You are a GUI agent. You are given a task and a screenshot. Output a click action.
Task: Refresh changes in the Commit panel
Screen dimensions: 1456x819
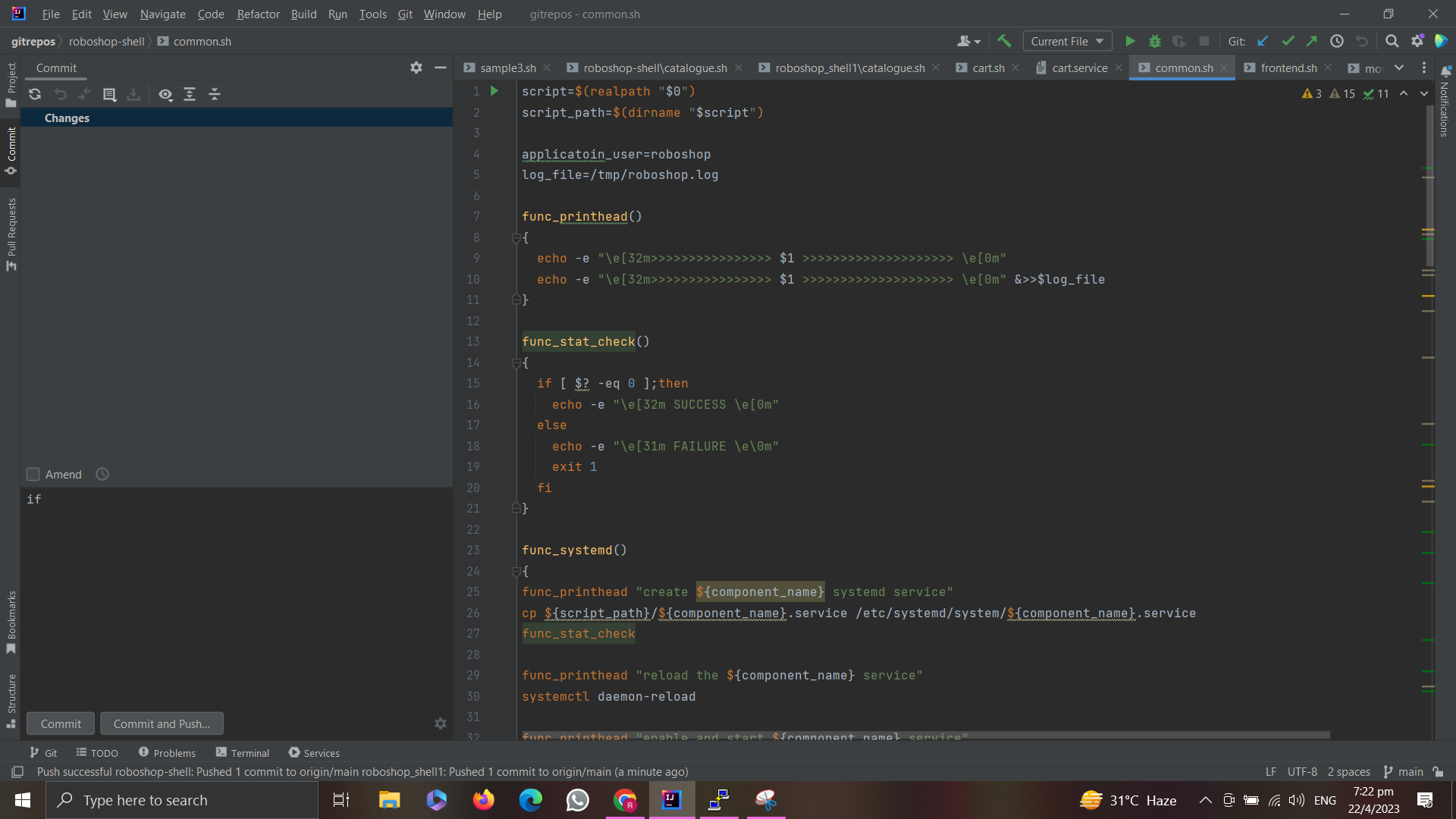35,94
